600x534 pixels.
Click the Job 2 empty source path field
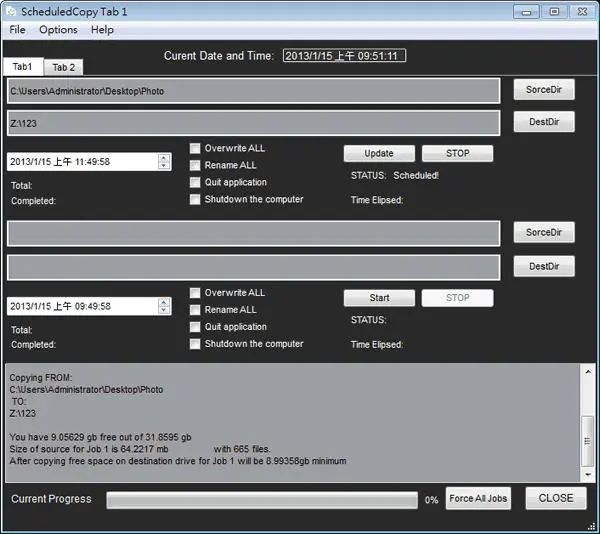(253, 233)
